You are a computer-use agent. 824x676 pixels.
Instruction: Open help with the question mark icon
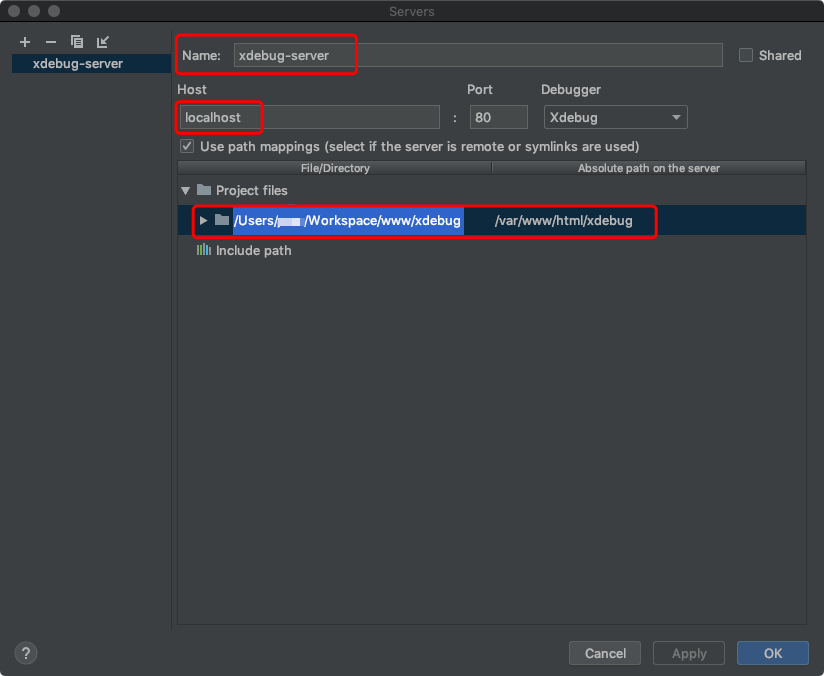[x=25, y=653]
